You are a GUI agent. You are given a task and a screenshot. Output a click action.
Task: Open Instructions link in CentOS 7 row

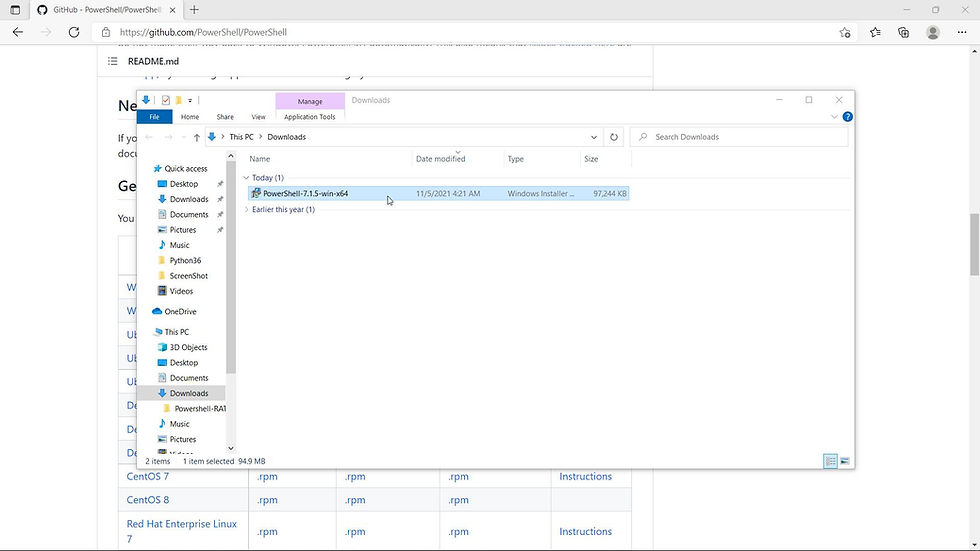(x=585, y=477)
